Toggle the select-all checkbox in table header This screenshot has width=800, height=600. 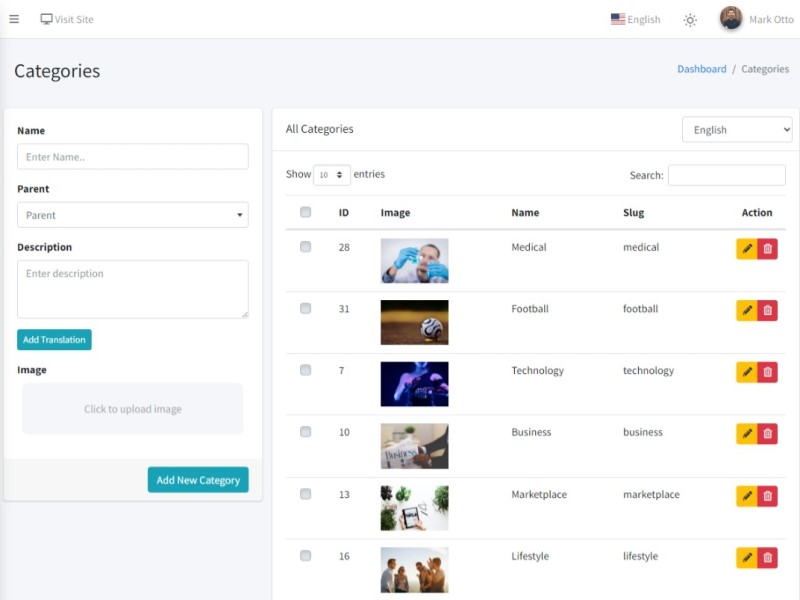tap(306, 212)
